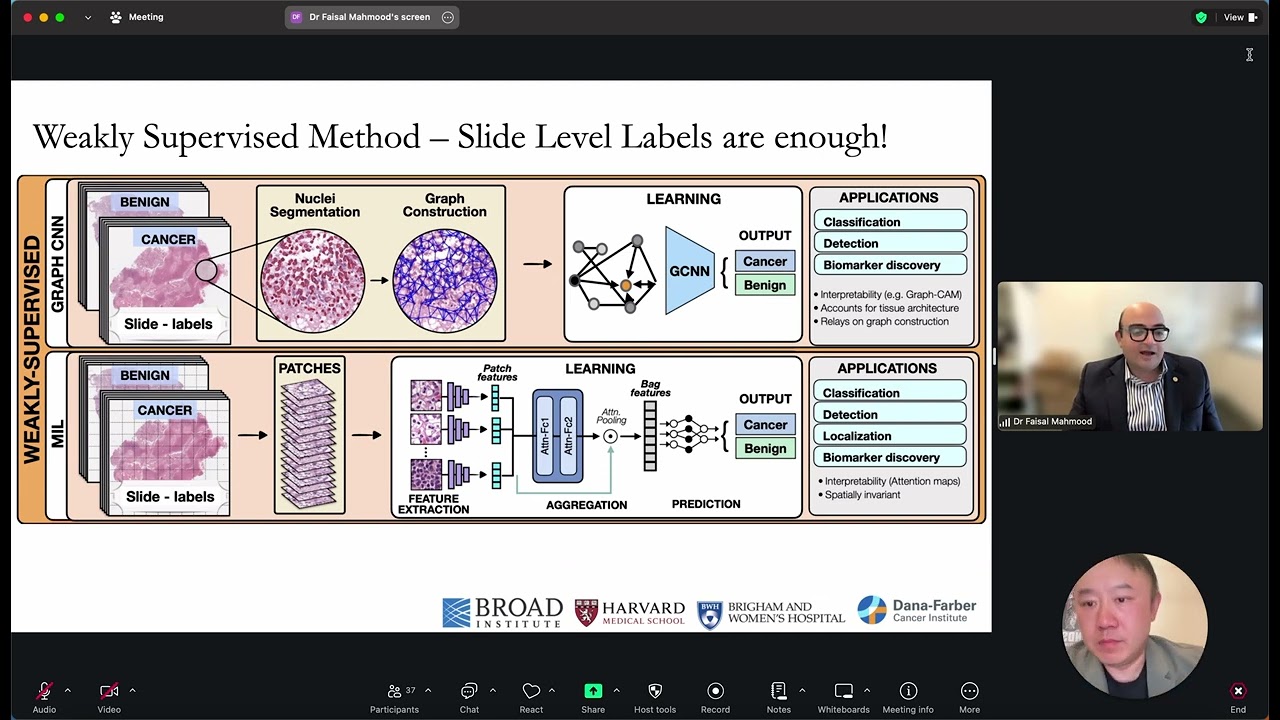Expand caret next to Participants
1280x720 pixels.
click(428, 691)
